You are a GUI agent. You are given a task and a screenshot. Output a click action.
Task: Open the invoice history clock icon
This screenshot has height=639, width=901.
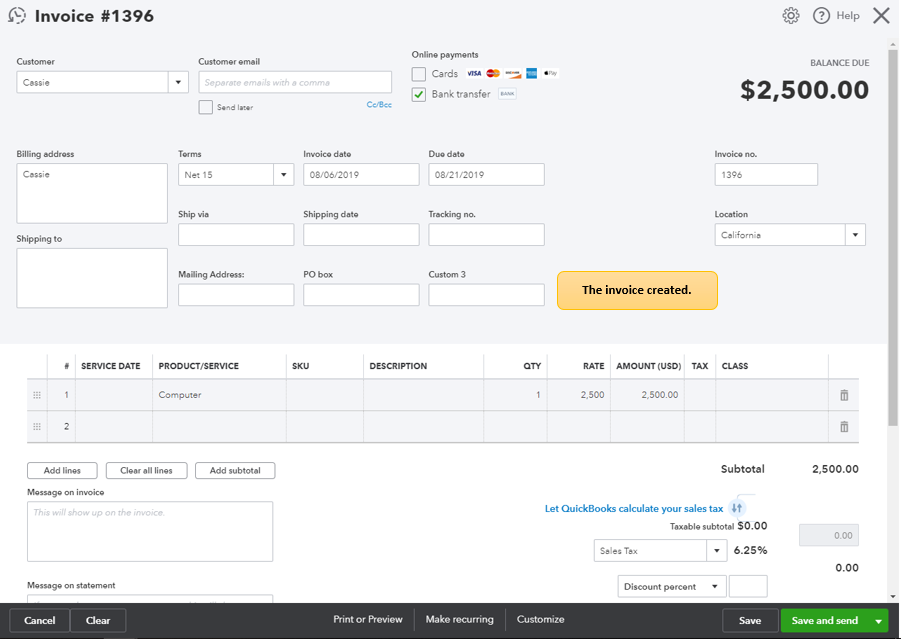pos(17,16)
